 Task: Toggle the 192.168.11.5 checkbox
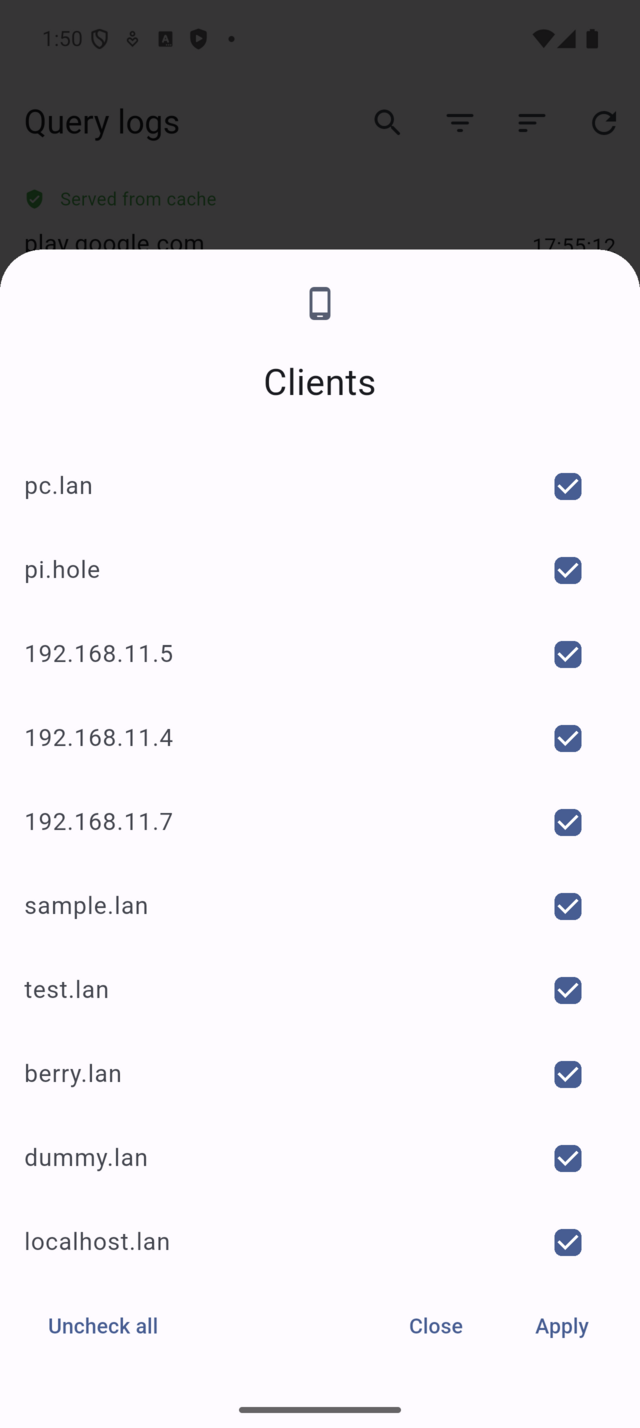(568, 654)
